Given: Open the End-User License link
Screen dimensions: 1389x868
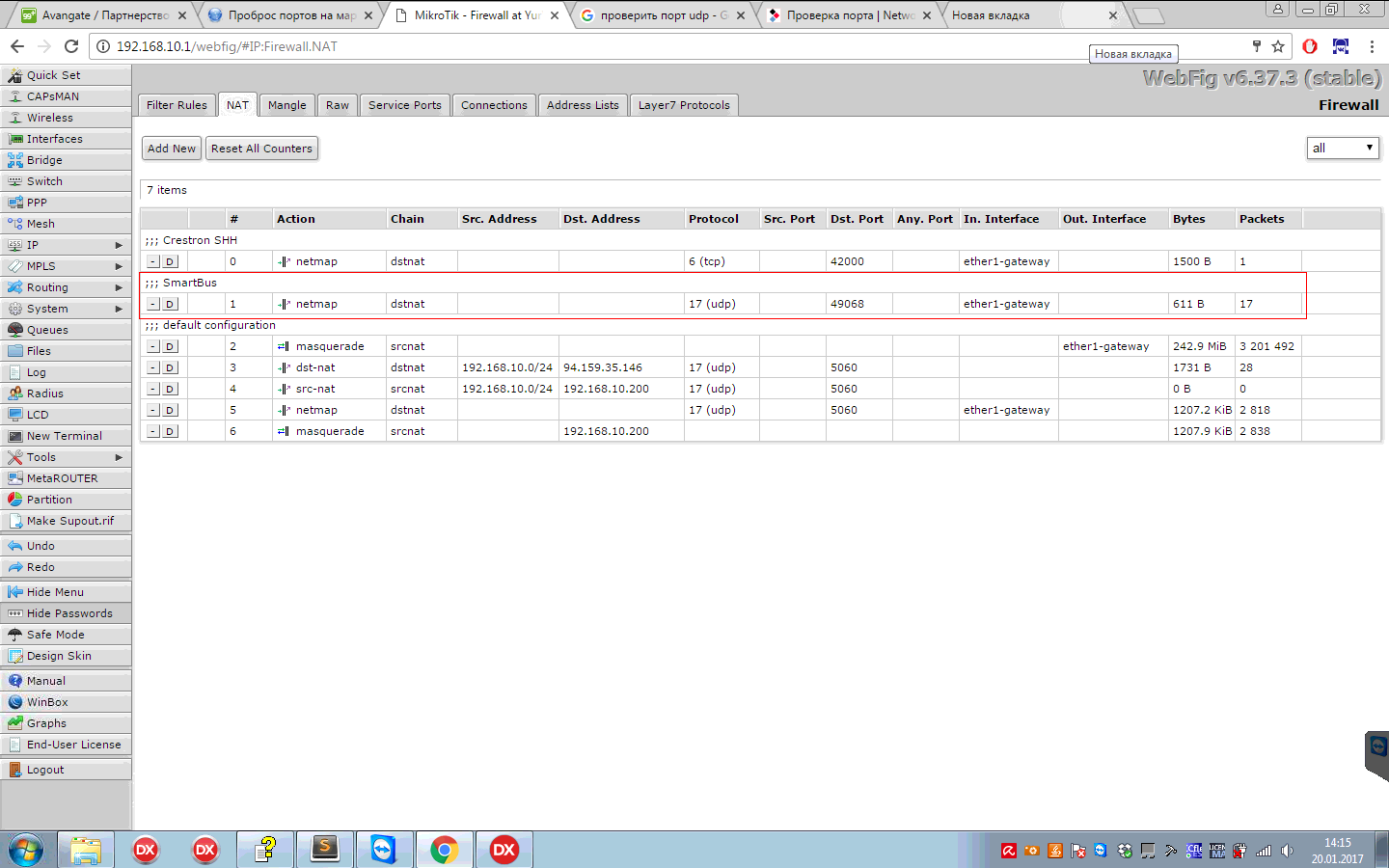Looking at the screenshot, I should coord(66,745).
